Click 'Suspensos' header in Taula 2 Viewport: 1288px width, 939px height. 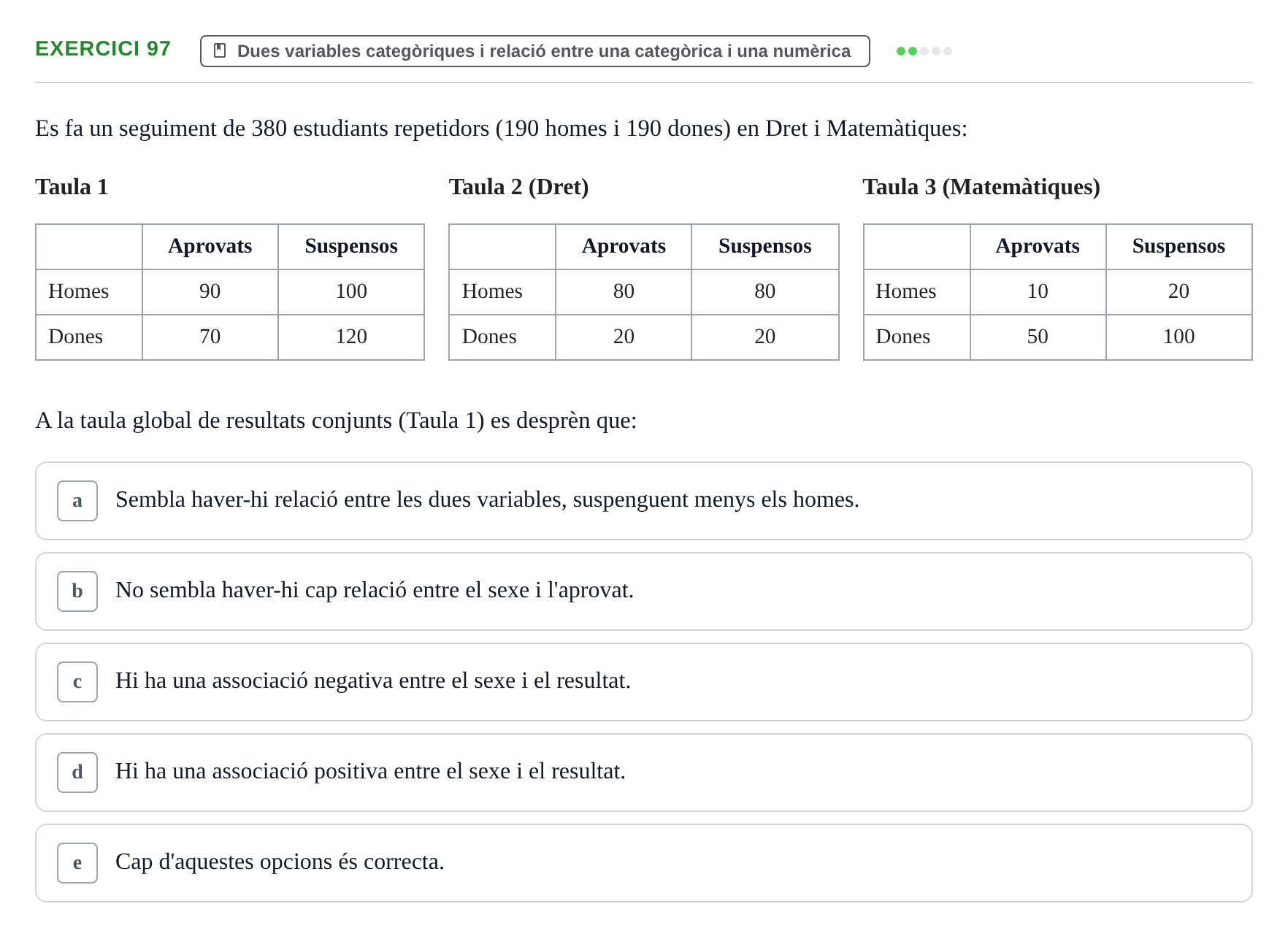765,246
